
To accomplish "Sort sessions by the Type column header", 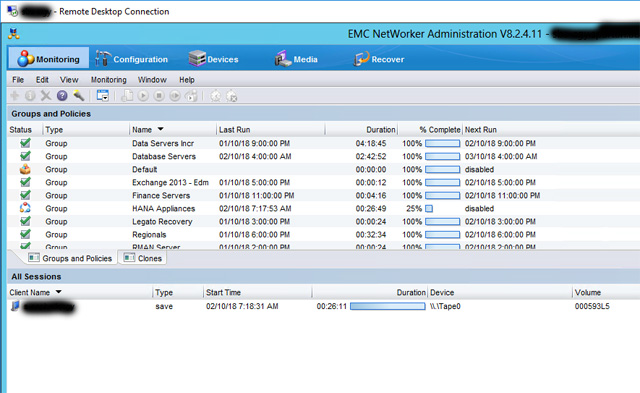I will pyautogui.click(x=164, y=293).
